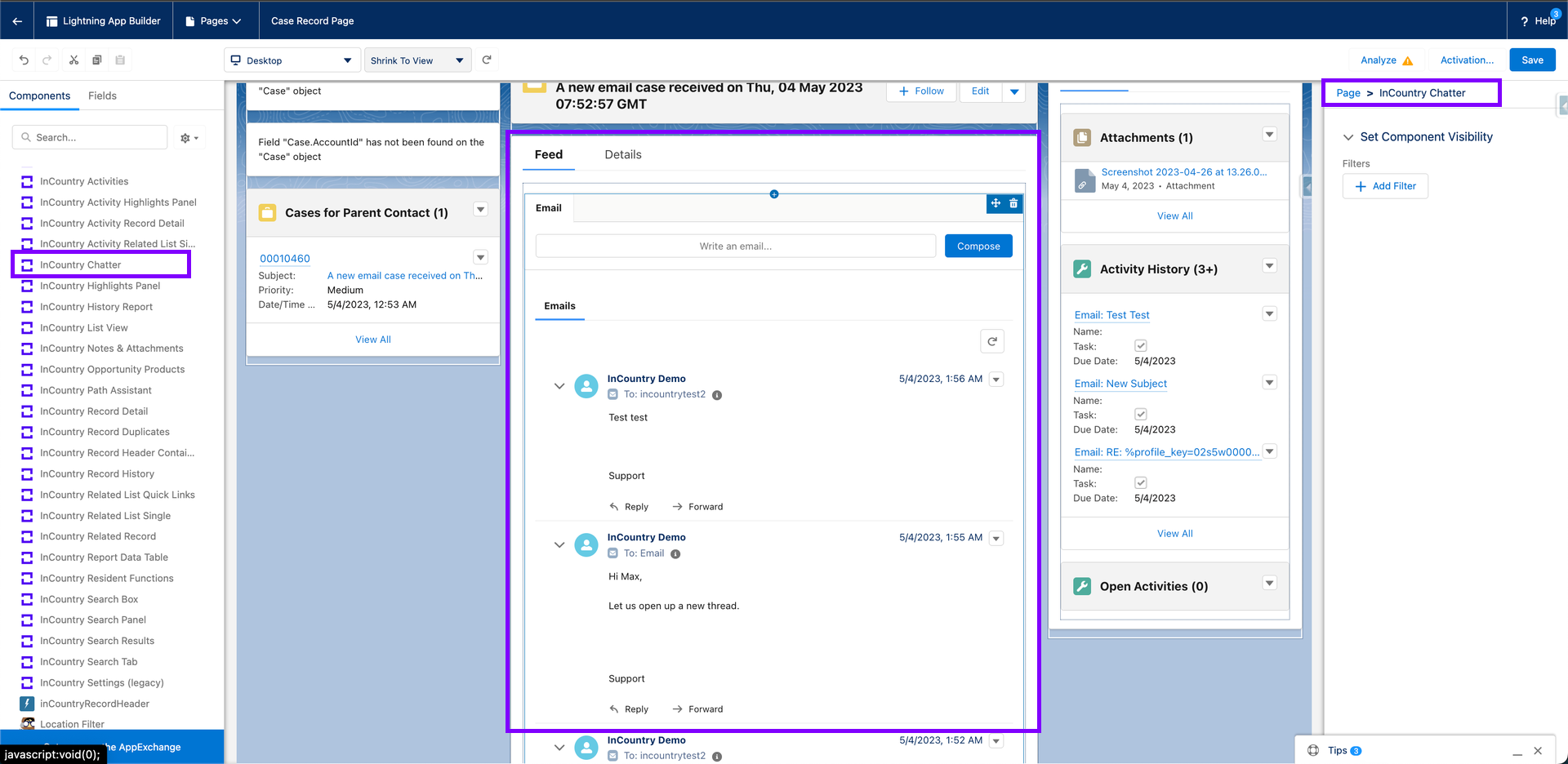Open the Tips notification bubble
Screen dimensions: 1568x764
(x=1339, y=750)
